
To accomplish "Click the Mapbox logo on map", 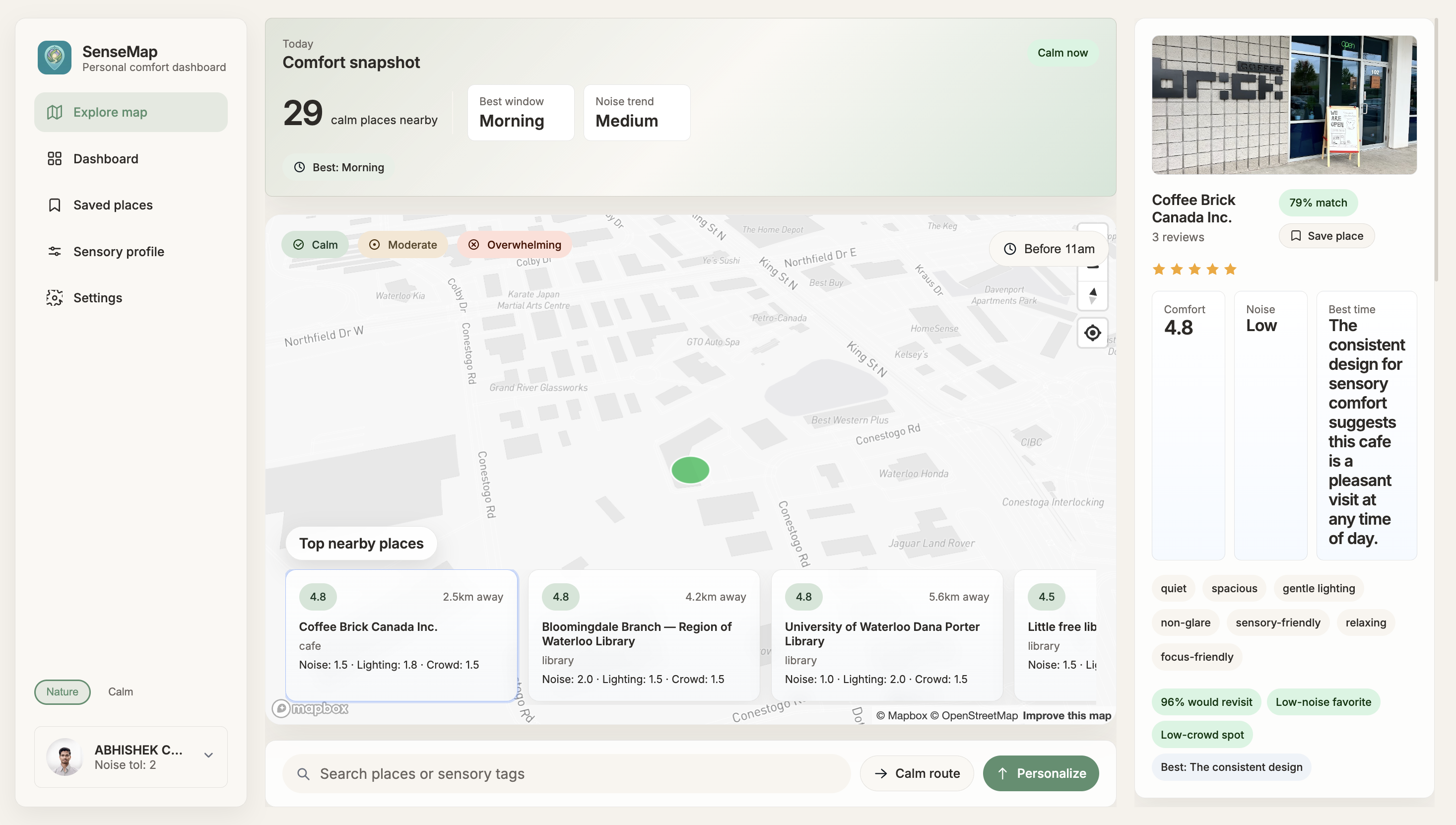I will tap(310, 708).
